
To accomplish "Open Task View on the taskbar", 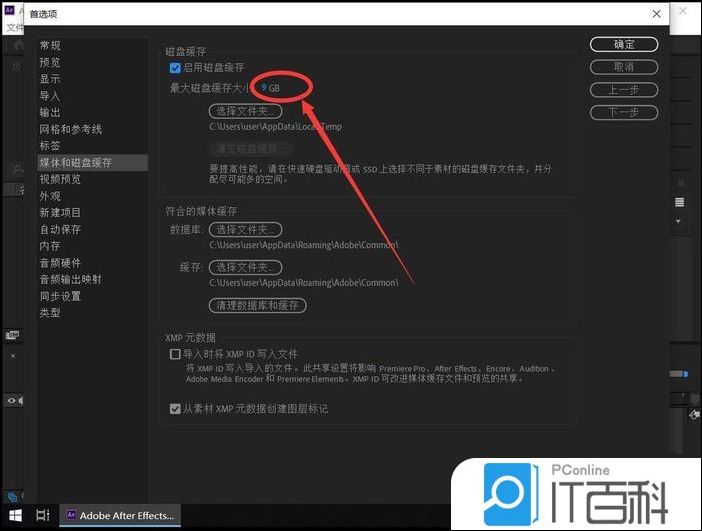I will (x=43, y=515).
